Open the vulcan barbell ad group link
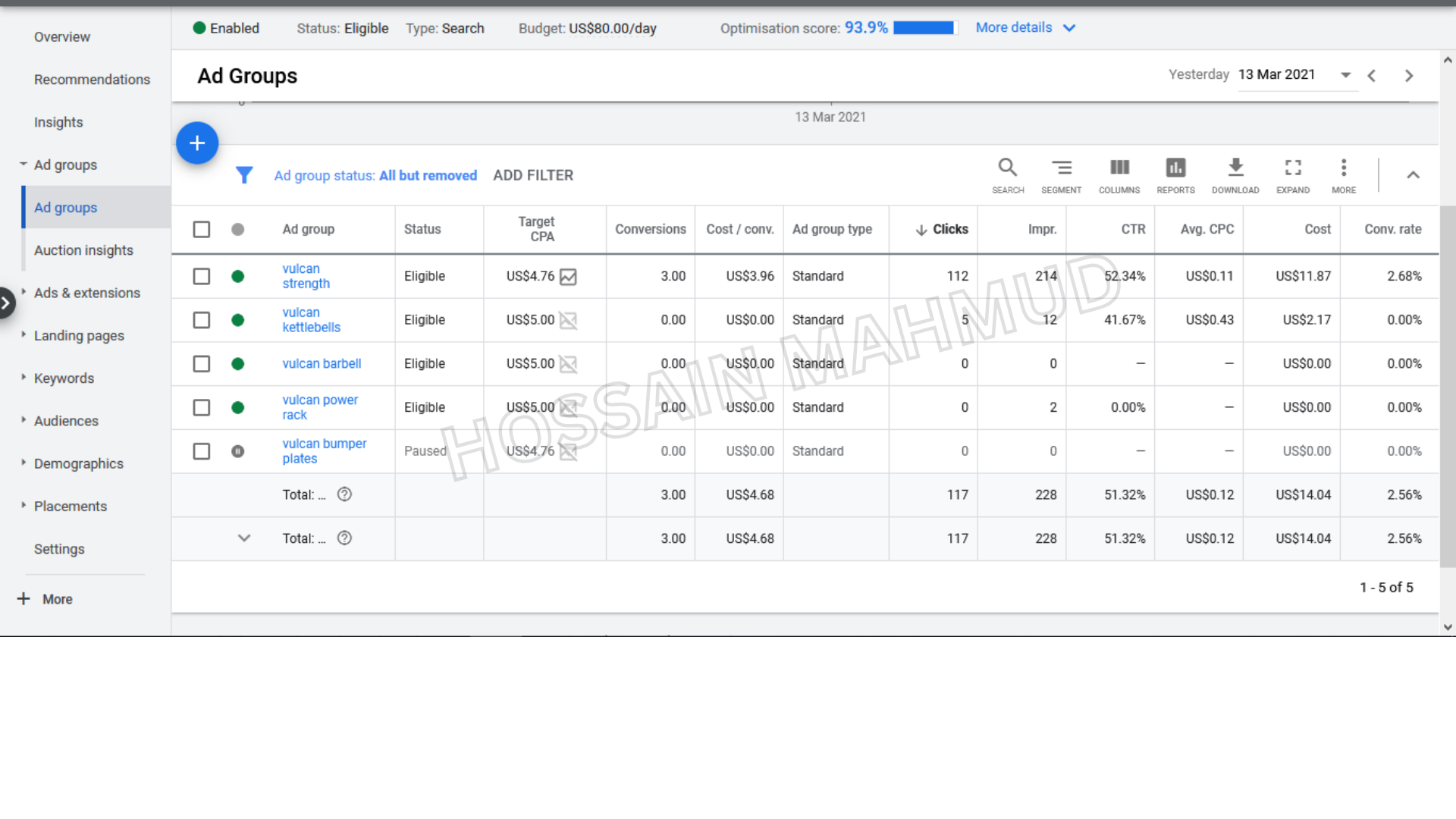1456x819 pixels. point(322,364)
